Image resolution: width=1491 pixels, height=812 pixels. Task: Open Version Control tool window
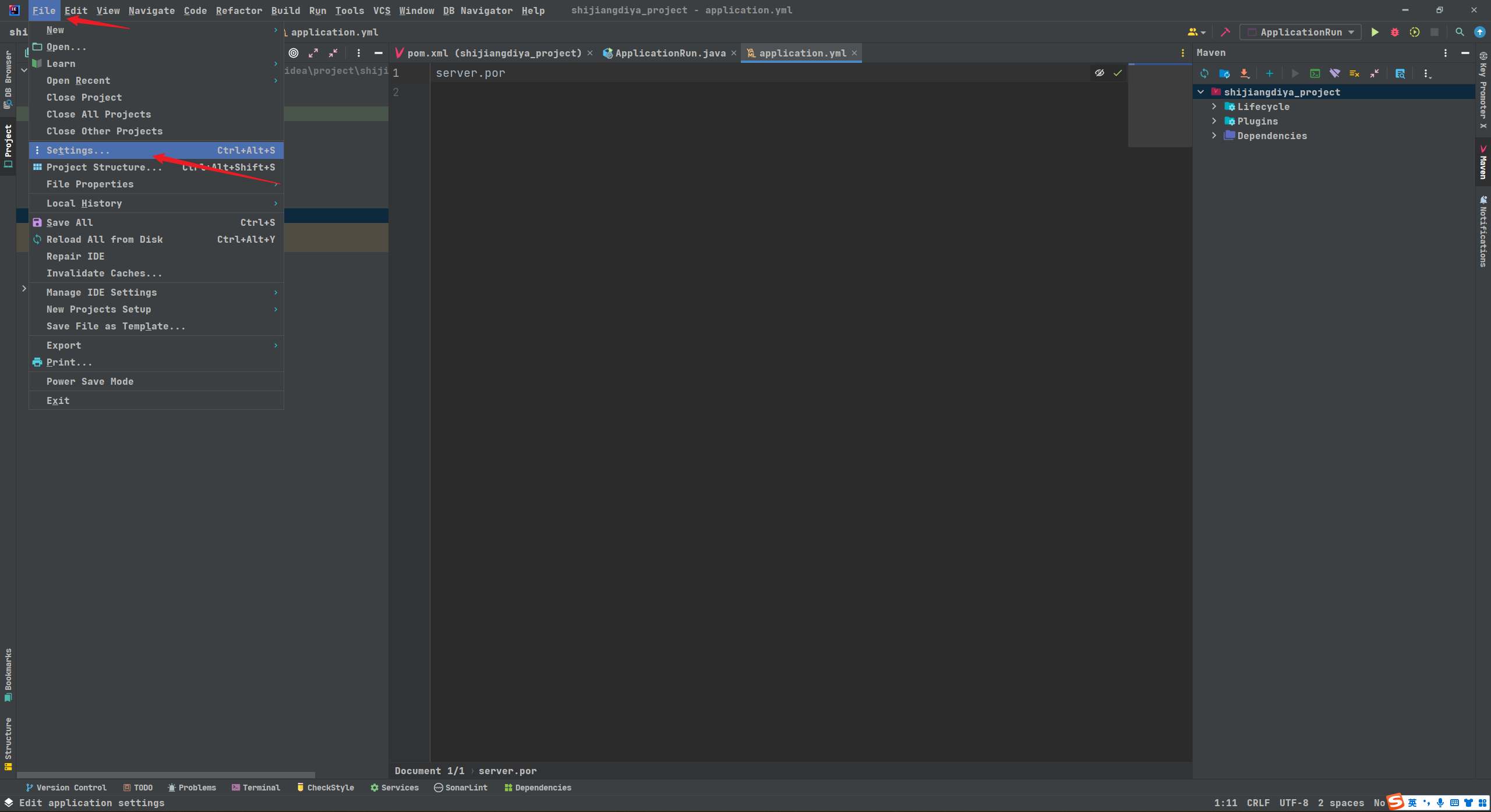click(66, 788)
